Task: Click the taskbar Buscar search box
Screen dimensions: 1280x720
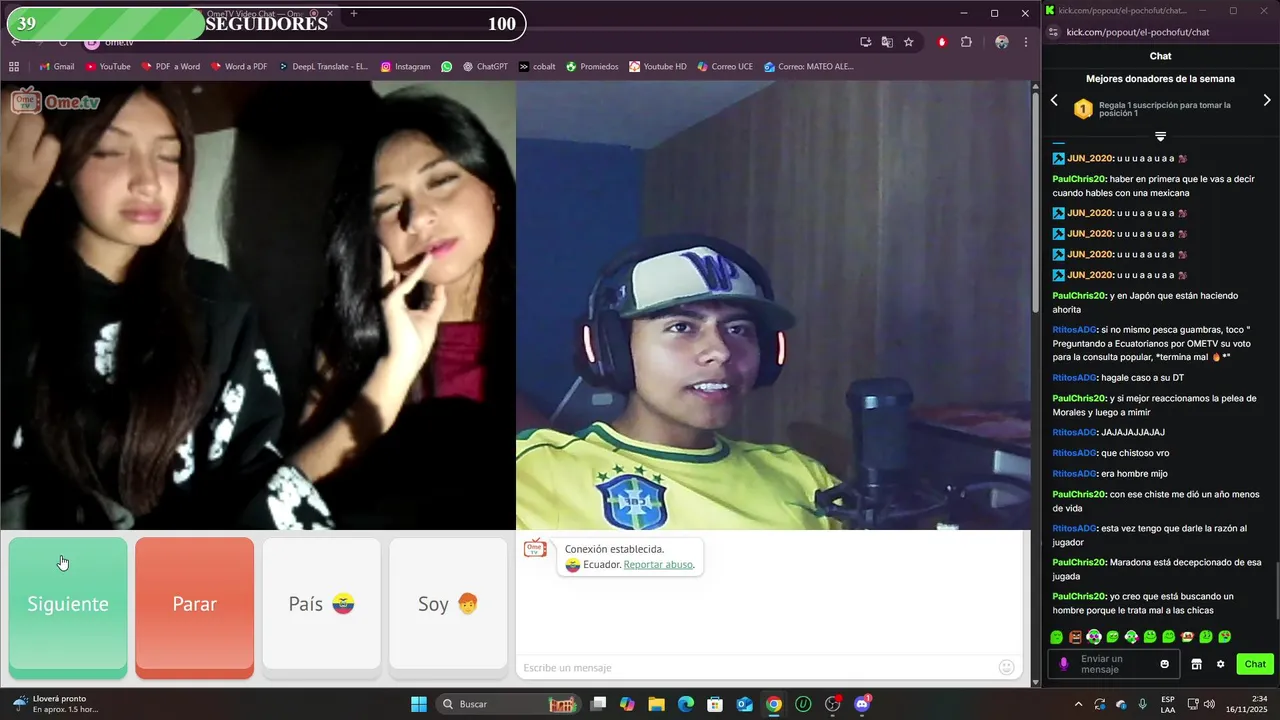Action: (x=508, y=704)
